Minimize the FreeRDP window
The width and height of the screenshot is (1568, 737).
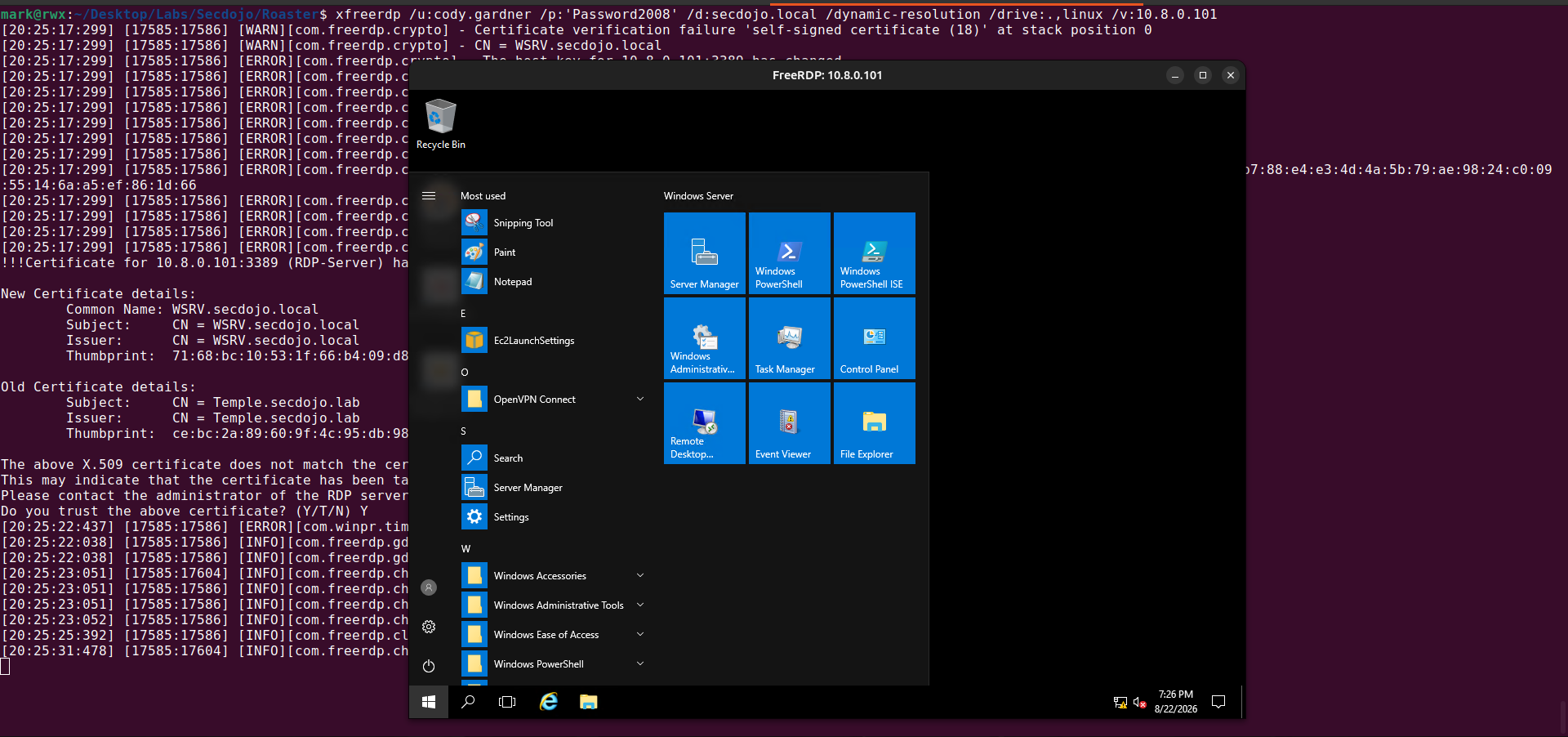(1175, 75)
